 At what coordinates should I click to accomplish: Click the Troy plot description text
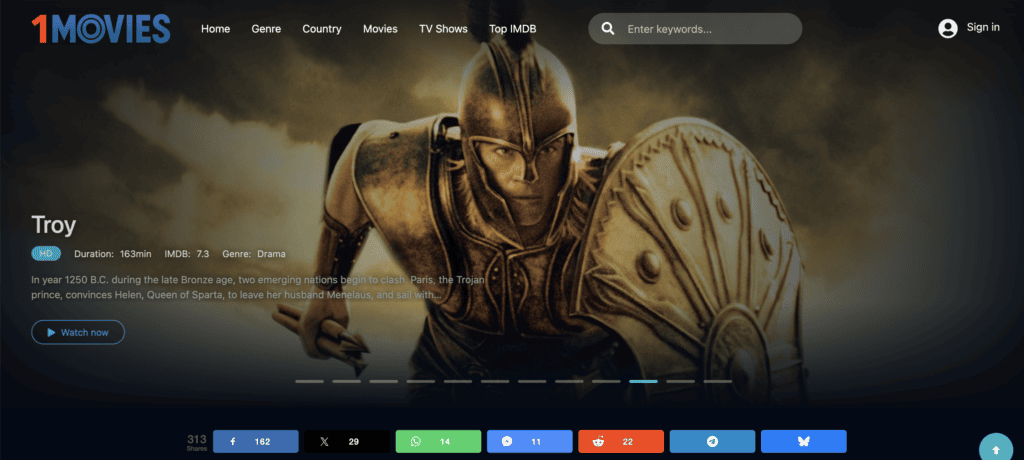(258, 288)
